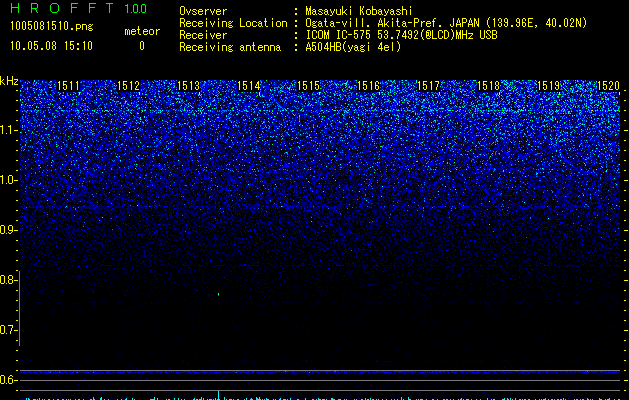
Task: Click the meteor count value 0
Action: pyautogui.click(x=142, y=46)
